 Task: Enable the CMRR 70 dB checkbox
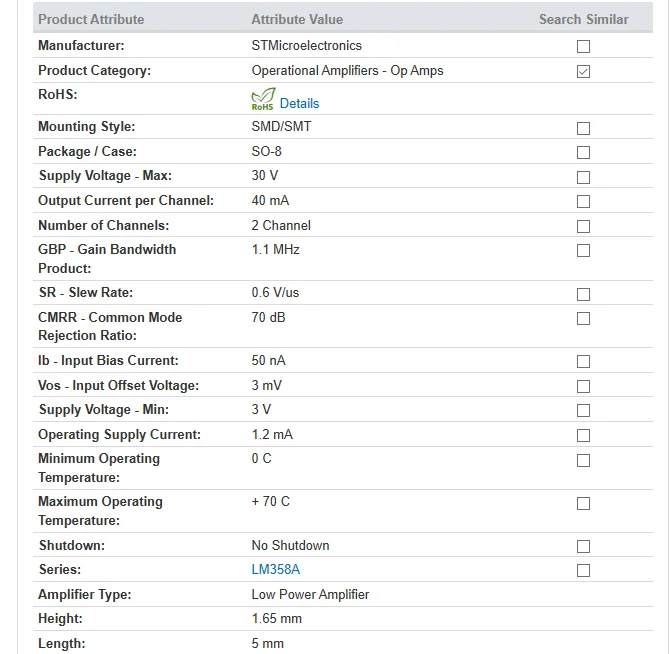pos(583,318)
